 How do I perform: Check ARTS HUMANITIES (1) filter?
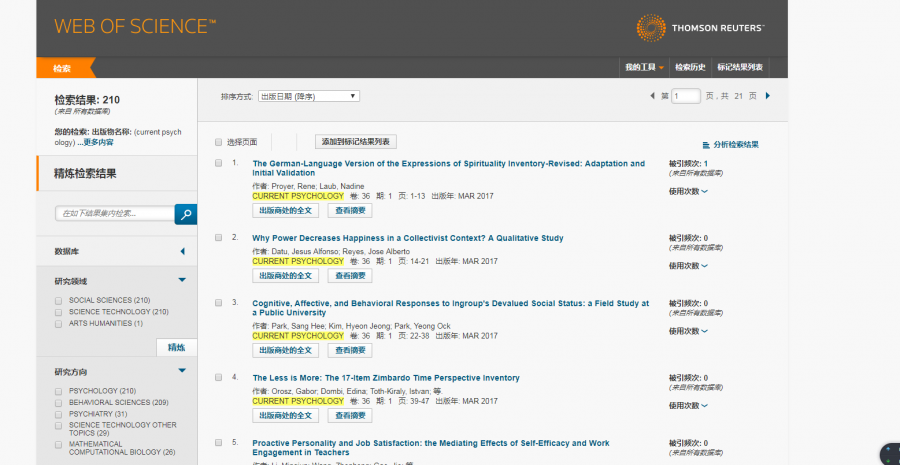[58, 324]
